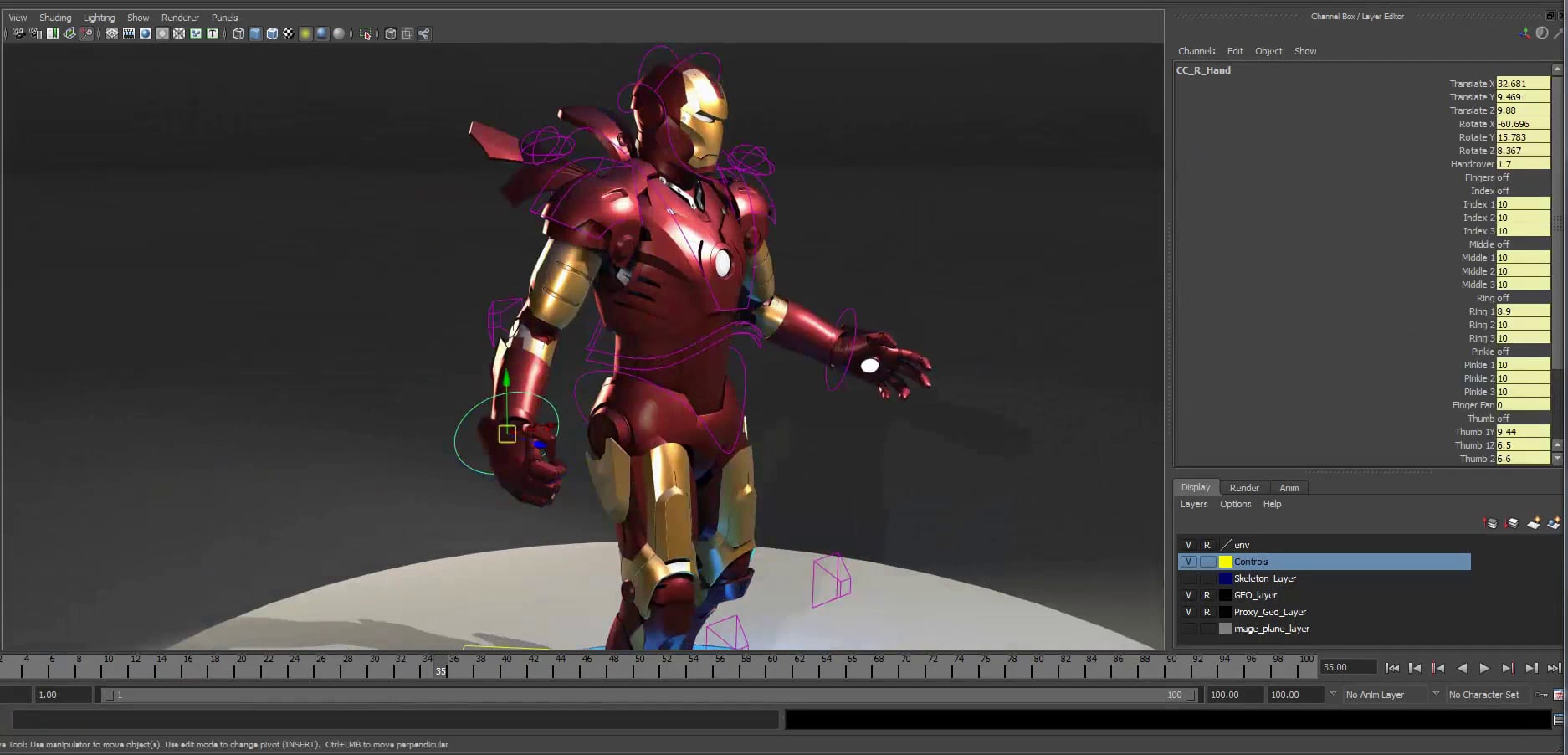1568x755 pixels.
Task: Open the Shading menu
Action: 55,17
